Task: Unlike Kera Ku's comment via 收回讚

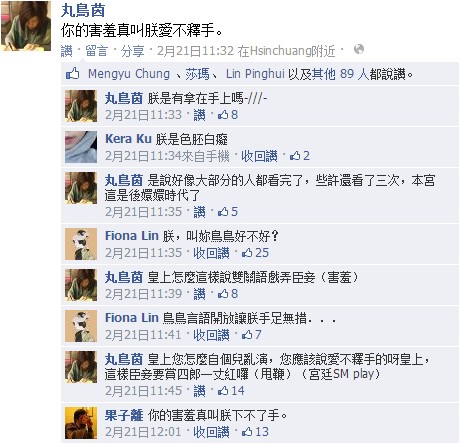Action: click(x=259, y=156)
